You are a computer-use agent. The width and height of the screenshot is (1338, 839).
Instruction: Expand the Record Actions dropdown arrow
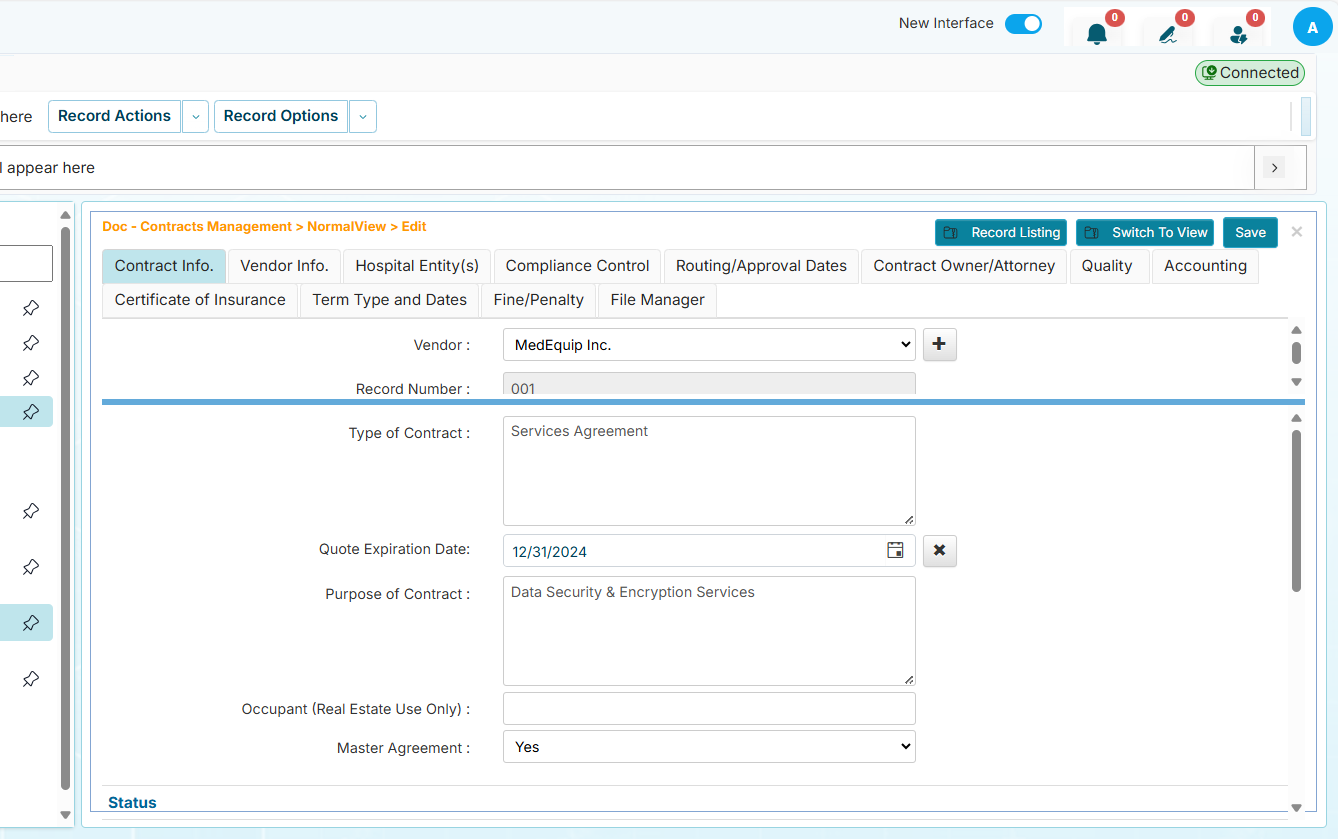[196, 117]
